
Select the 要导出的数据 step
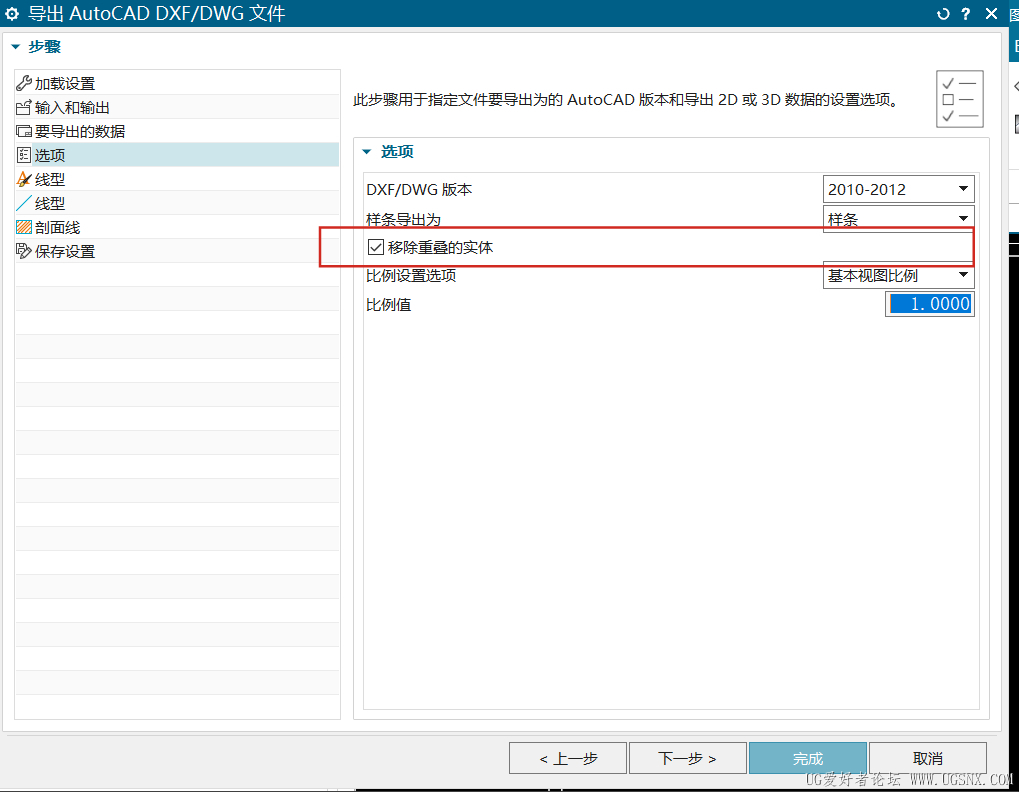177,131
